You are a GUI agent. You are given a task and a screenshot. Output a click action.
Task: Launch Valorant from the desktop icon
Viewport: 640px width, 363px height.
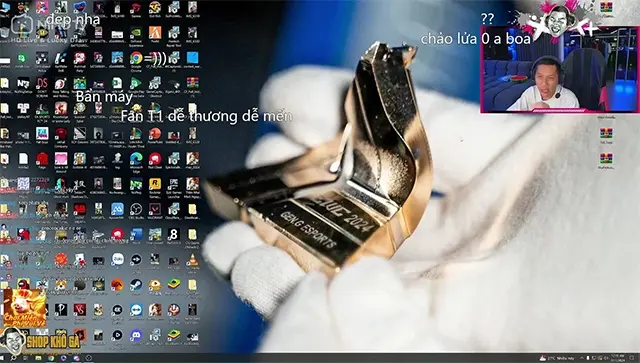click(x=155, y=209)
